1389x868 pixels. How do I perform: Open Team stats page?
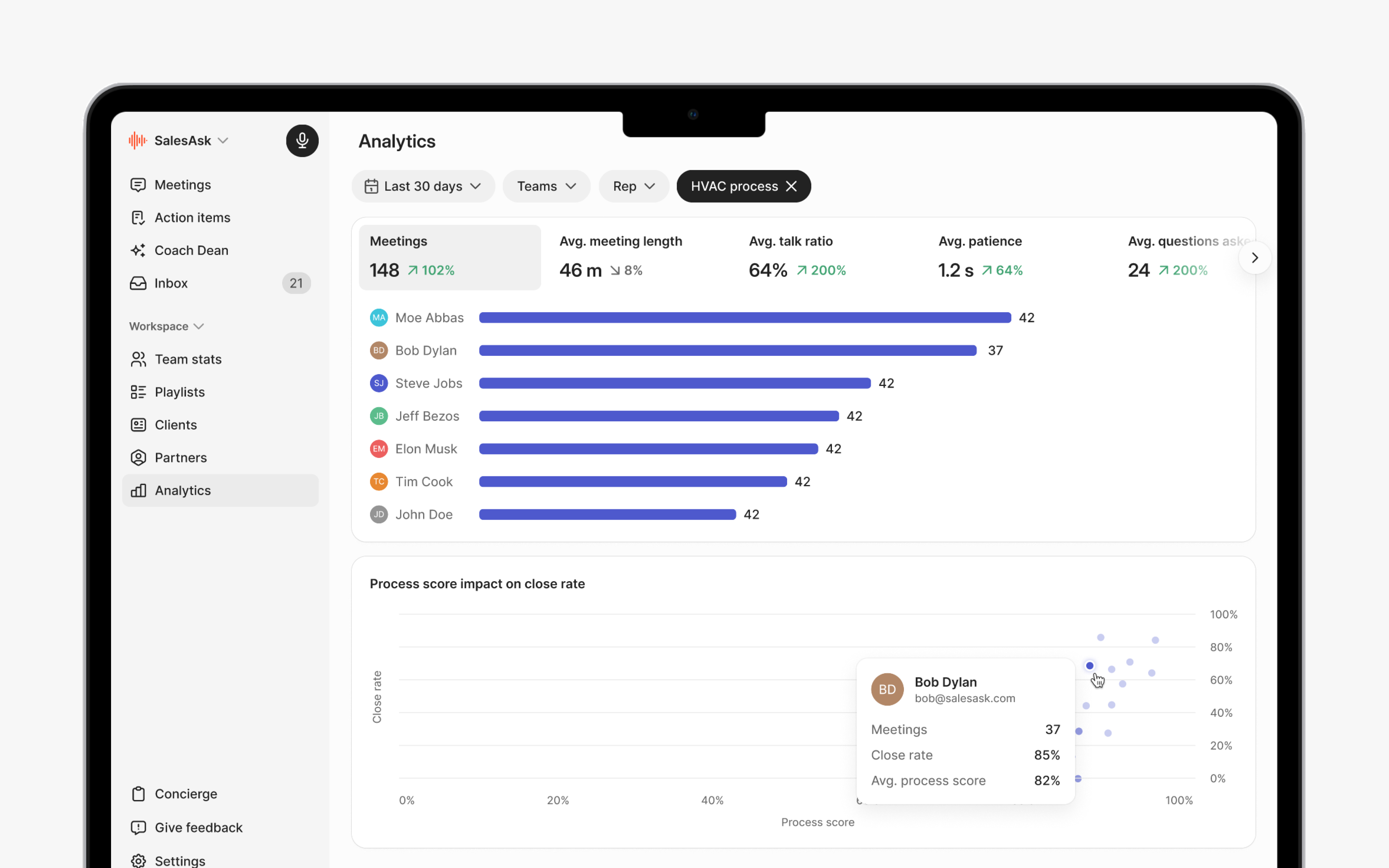point(188,359)
